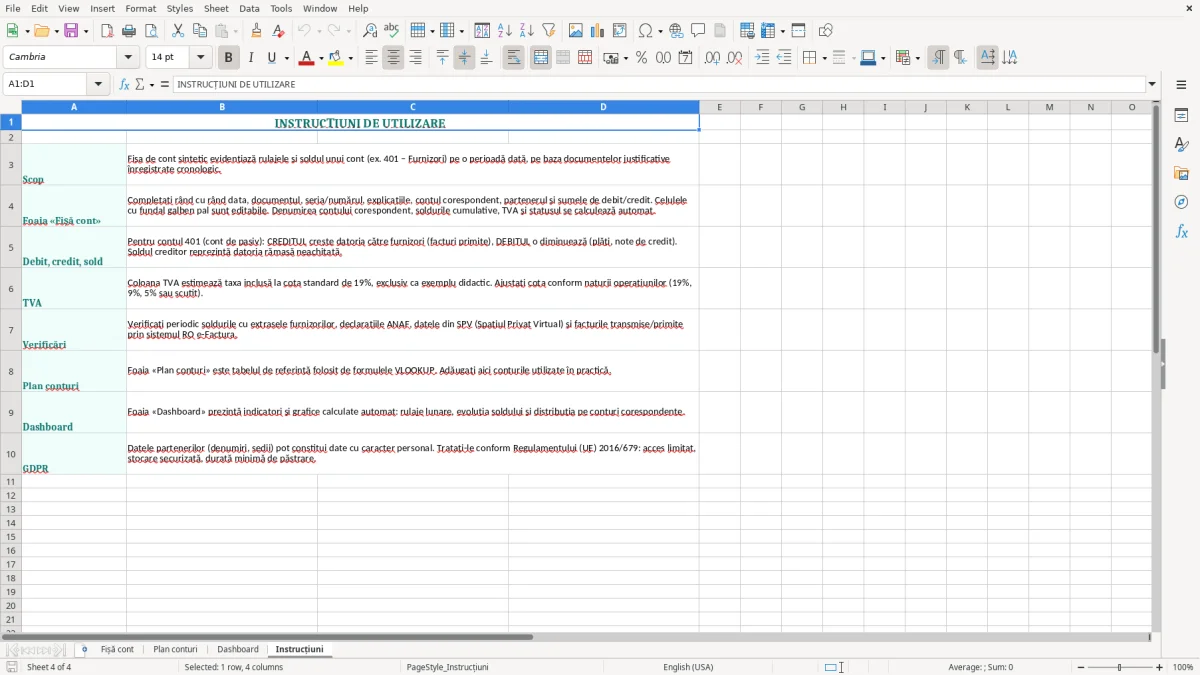Toggle Align Left
1200x675 pixels.
click(x=371, y=58)
